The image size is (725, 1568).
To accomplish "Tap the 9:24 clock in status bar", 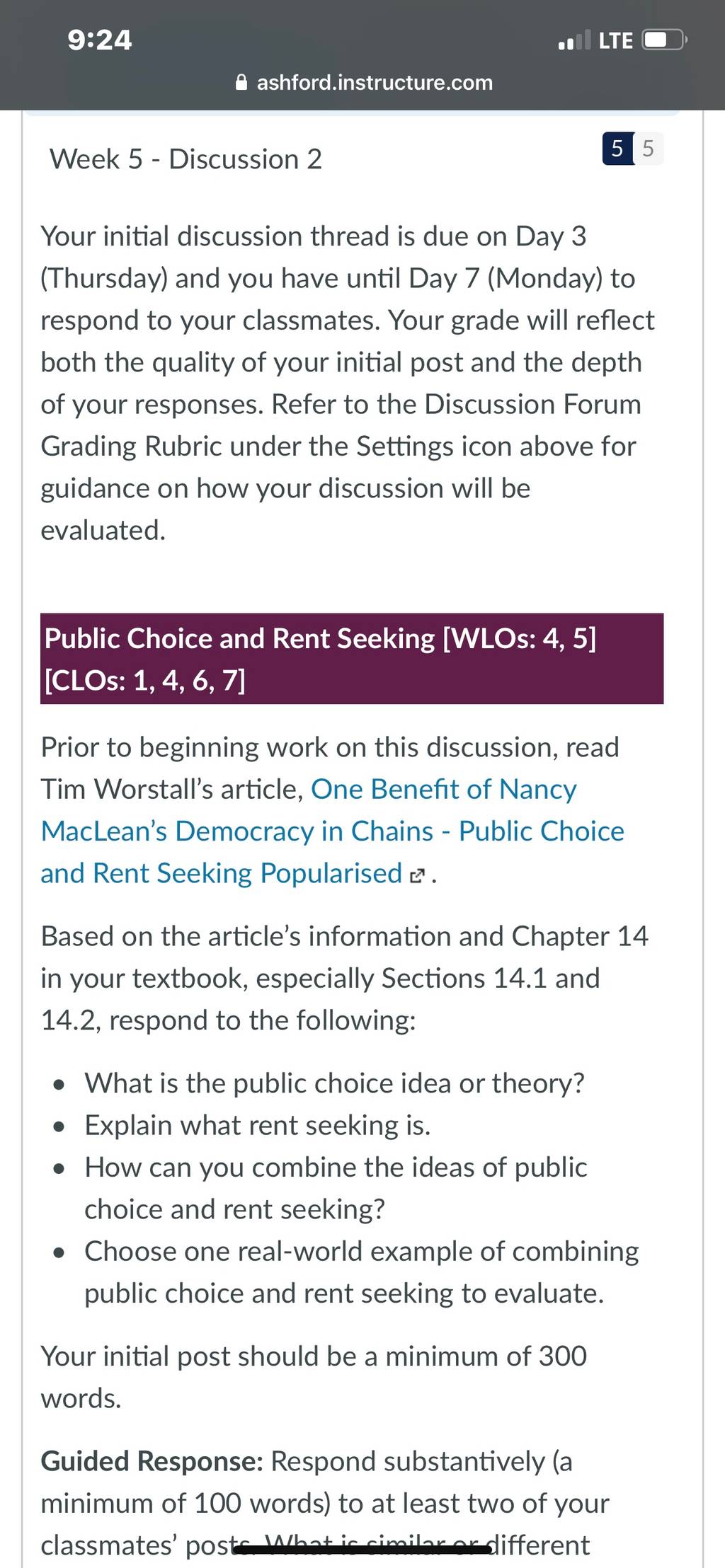I will tap(100, 40).
